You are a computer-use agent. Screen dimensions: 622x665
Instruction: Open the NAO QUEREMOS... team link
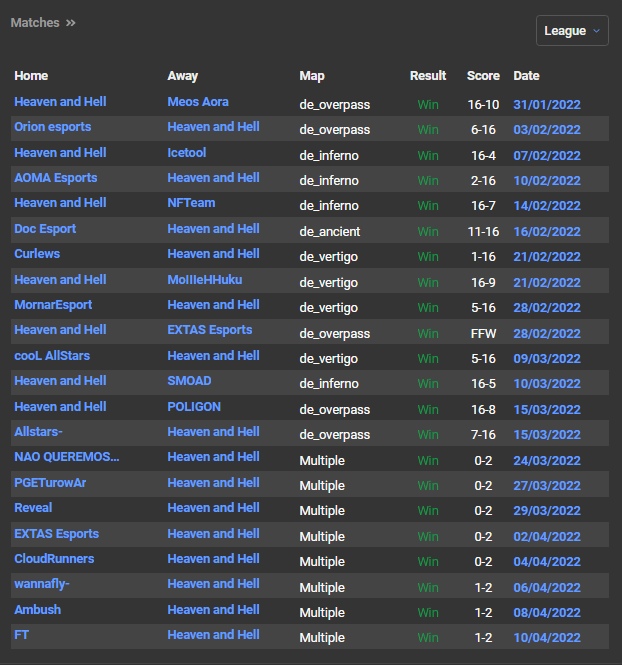(x=67, y=456)
